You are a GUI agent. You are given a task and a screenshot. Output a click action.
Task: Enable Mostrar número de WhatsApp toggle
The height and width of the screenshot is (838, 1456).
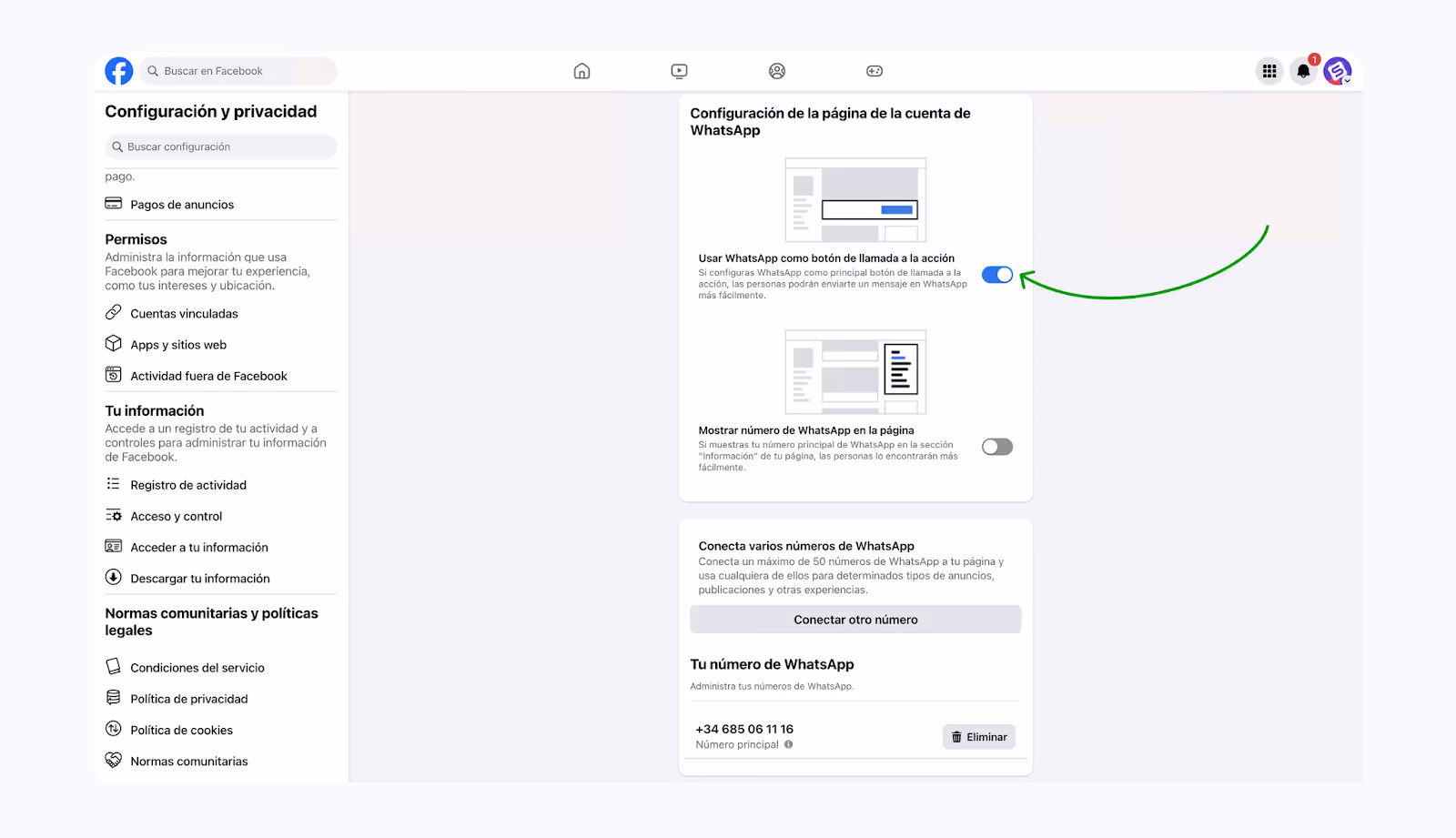[x=997, y=447]
